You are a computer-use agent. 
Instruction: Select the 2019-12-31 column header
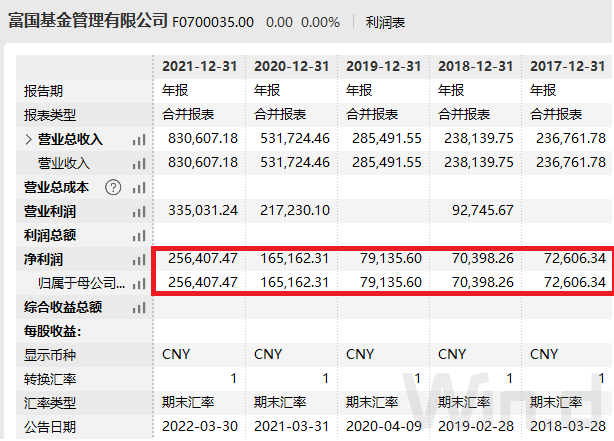[384, 66]
